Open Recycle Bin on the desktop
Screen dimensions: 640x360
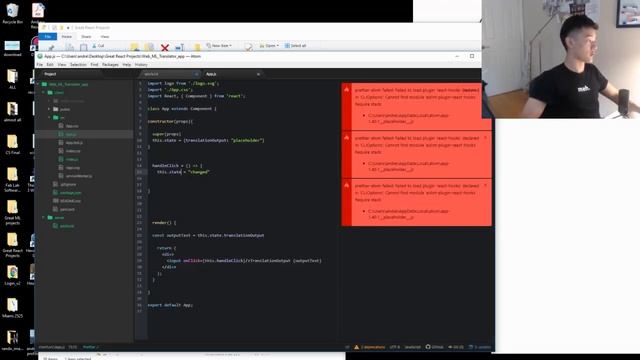point(12,13)
